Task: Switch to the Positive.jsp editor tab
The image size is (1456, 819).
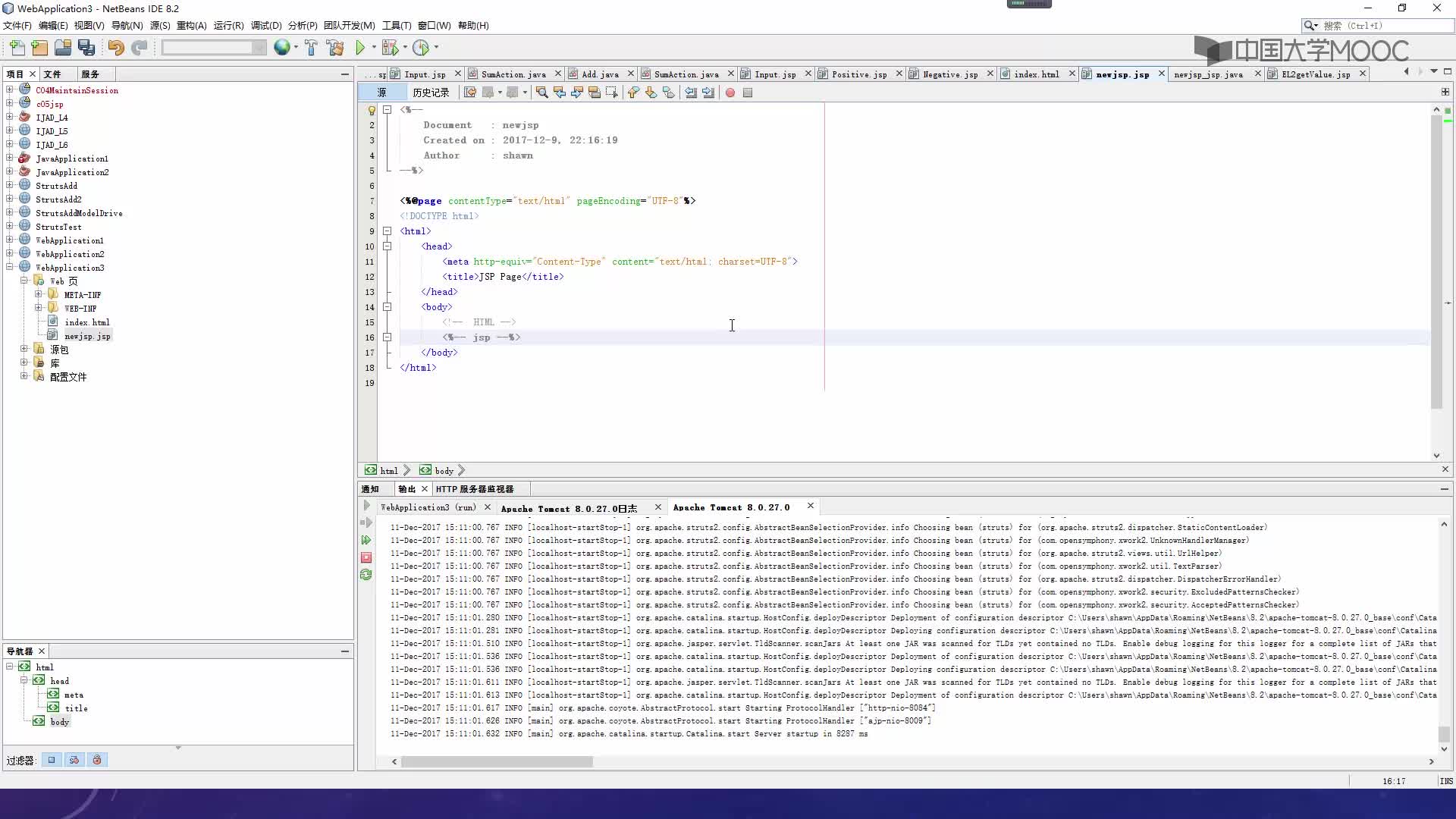Action: click(x=858, y=74)
